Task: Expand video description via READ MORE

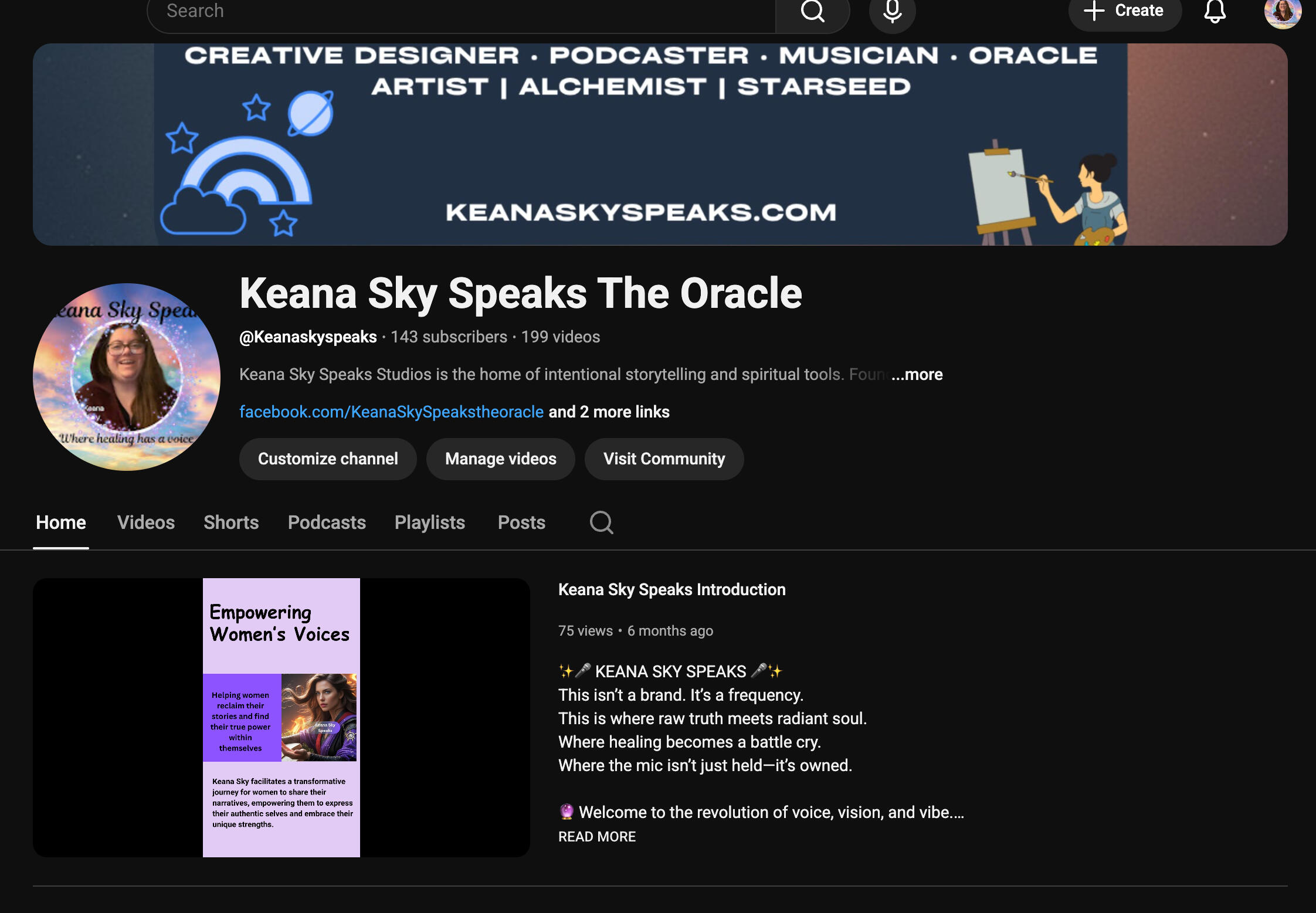Action: 596,837
